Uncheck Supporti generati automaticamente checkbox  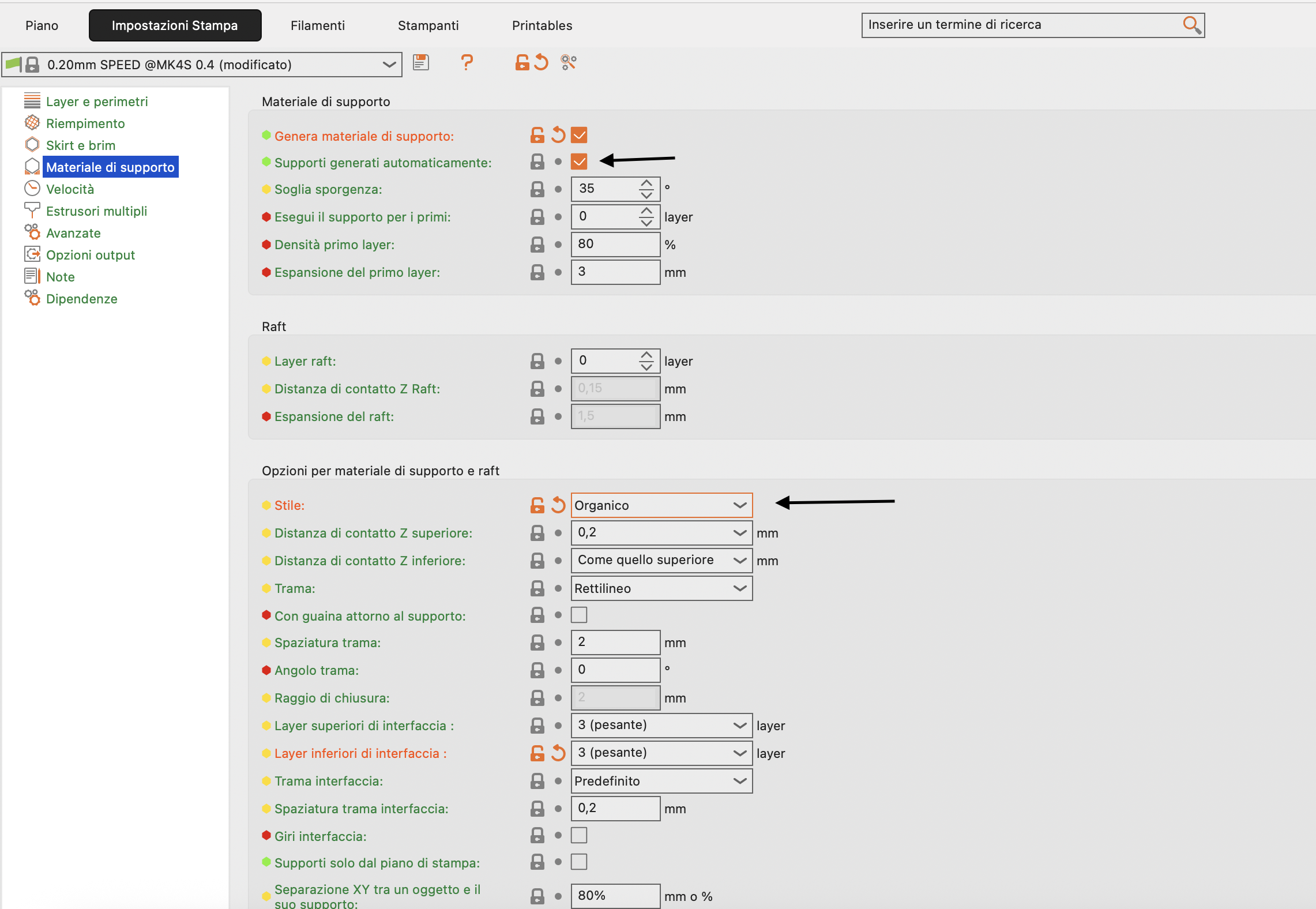[x=579, y=161]
